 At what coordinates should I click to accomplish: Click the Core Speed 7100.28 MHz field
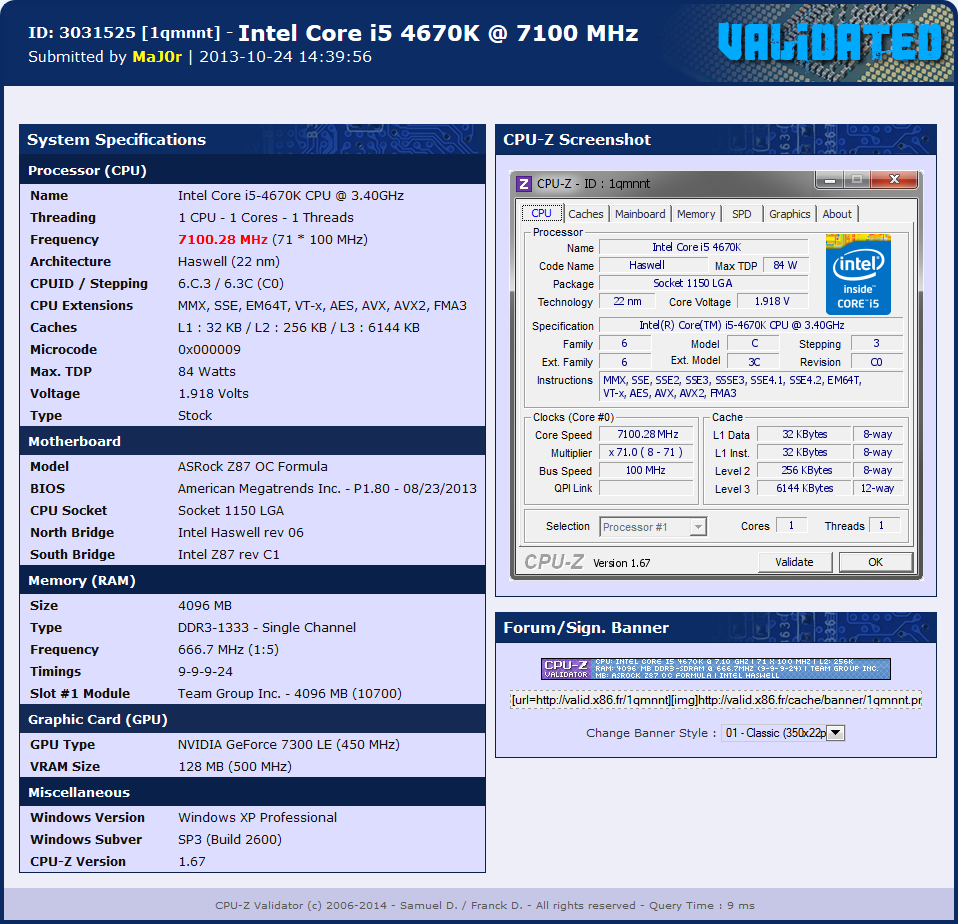(647, 434)
